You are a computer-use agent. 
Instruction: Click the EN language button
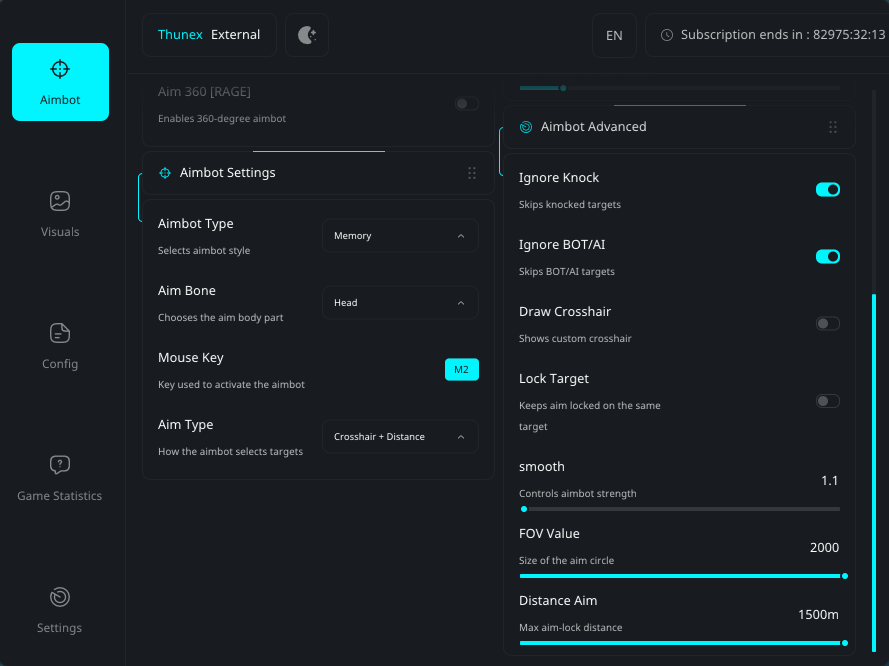[614, 35]
